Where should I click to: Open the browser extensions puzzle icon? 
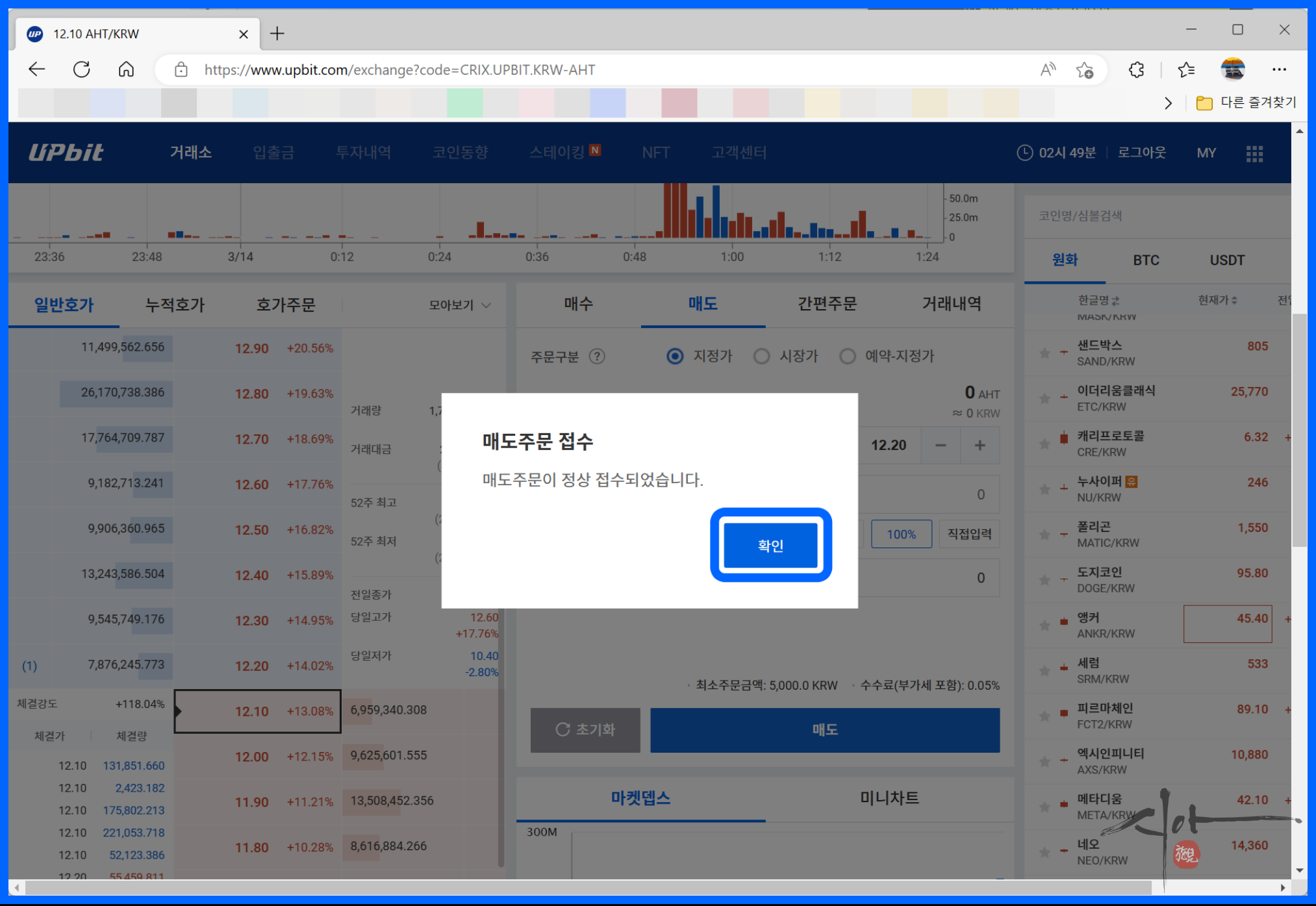coord(1136,69)
